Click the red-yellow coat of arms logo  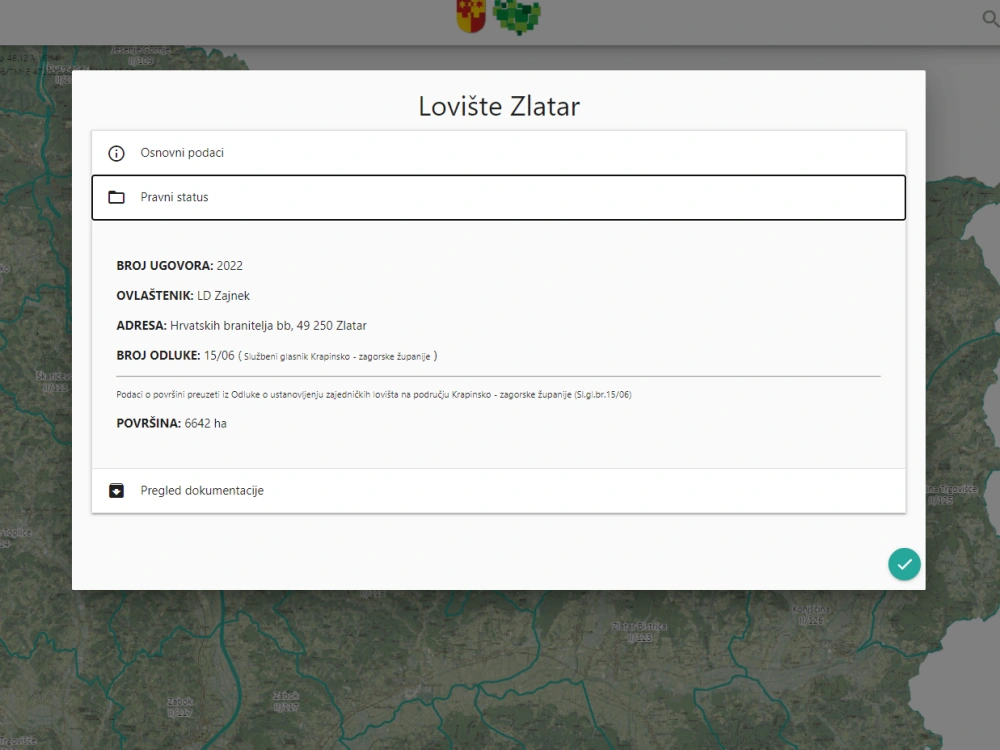pyautogui.click(x=471, y=16)
